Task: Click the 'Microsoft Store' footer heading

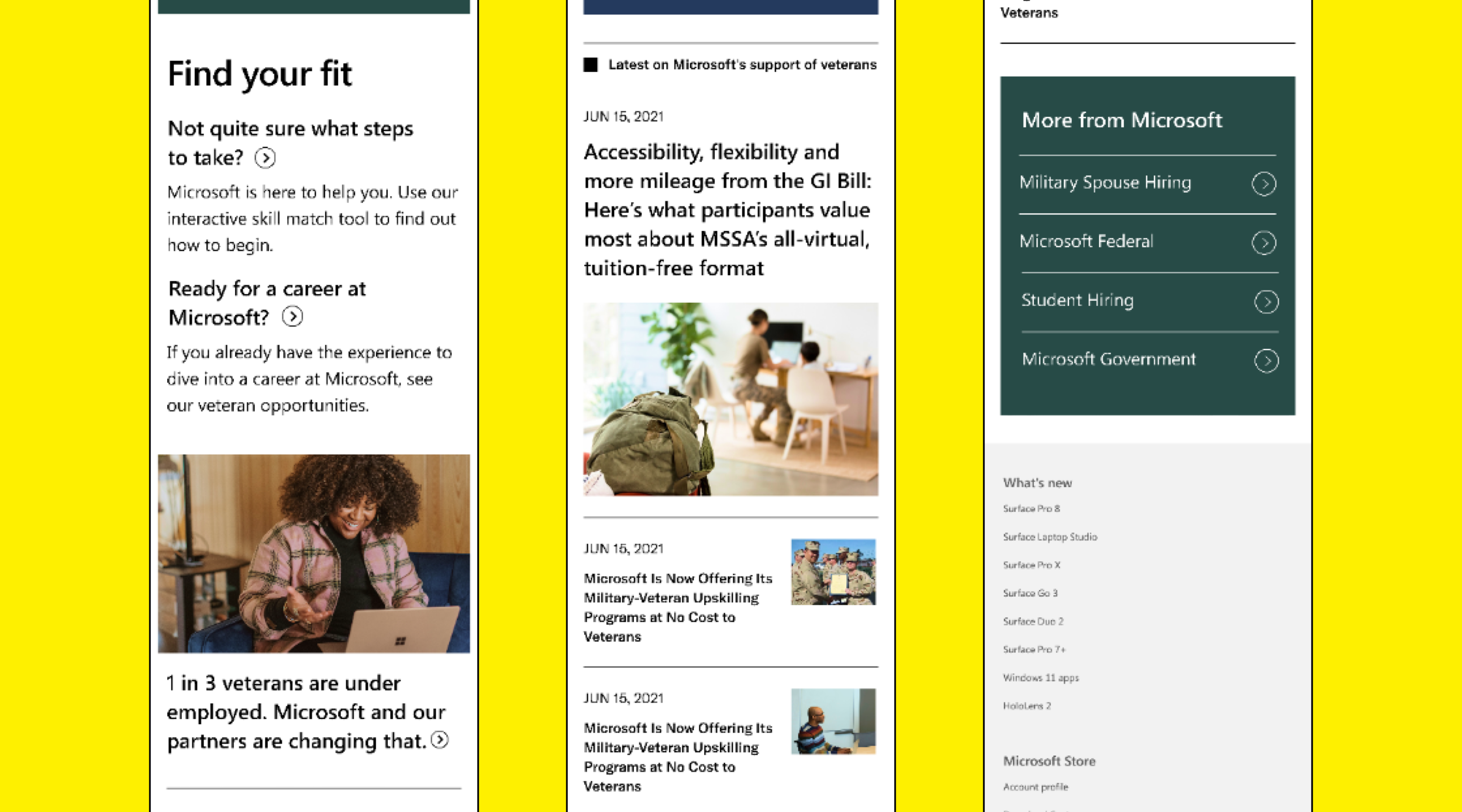Action: coord(1049,761)
